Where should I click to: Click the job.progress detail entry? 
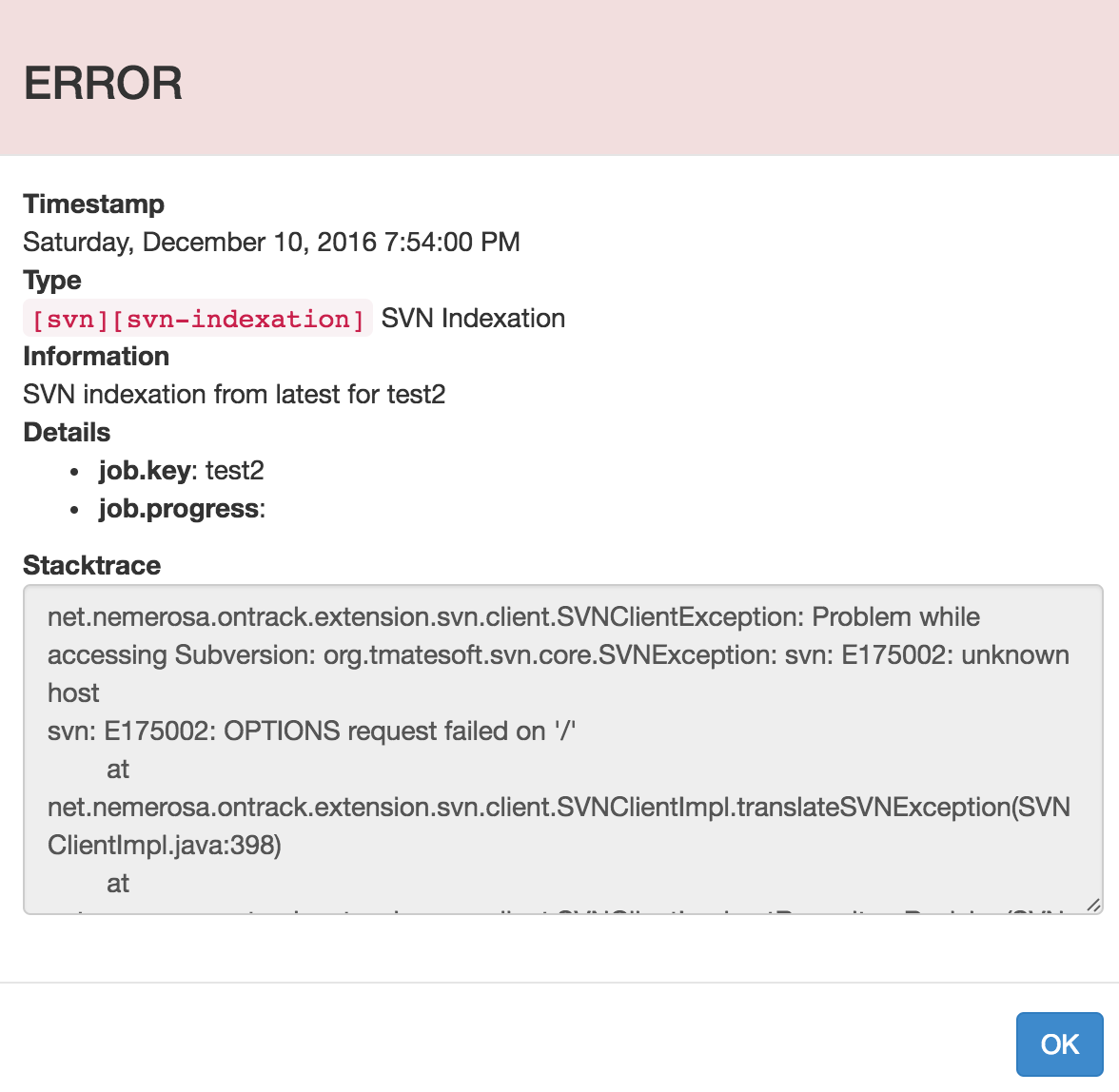pyautogui.click(x=181, y=508)
